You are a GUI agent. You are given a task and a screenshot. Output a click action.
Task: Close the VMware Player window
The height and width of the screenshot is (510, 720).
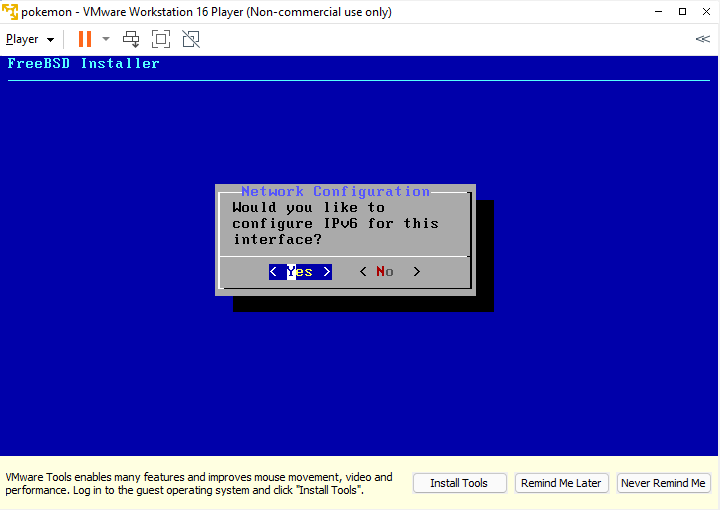click(x=706, y=11)
